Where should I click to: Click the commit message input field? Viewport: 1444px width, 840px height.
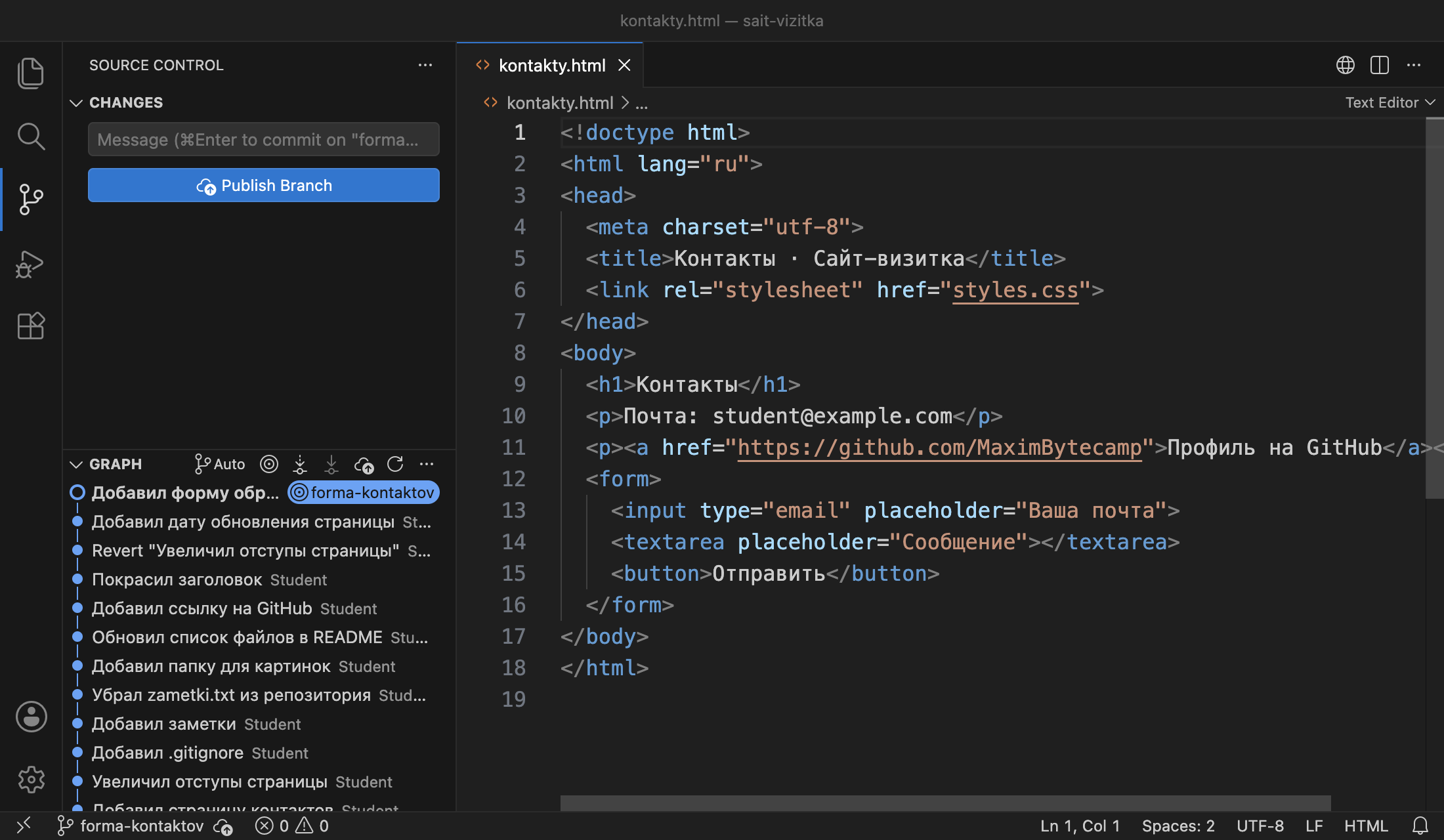coord(264,139)
